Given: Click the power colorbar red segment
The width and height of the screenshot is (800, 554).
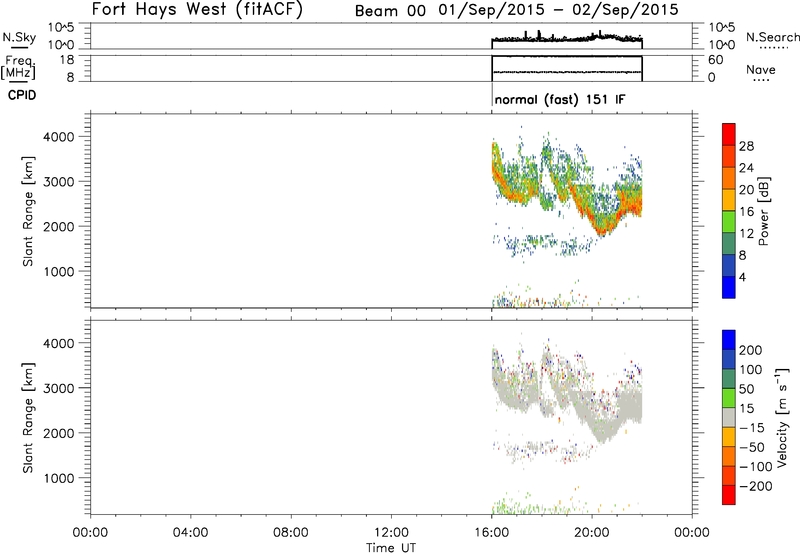Looking at the screenshot, I should click(x=729, y=134).
